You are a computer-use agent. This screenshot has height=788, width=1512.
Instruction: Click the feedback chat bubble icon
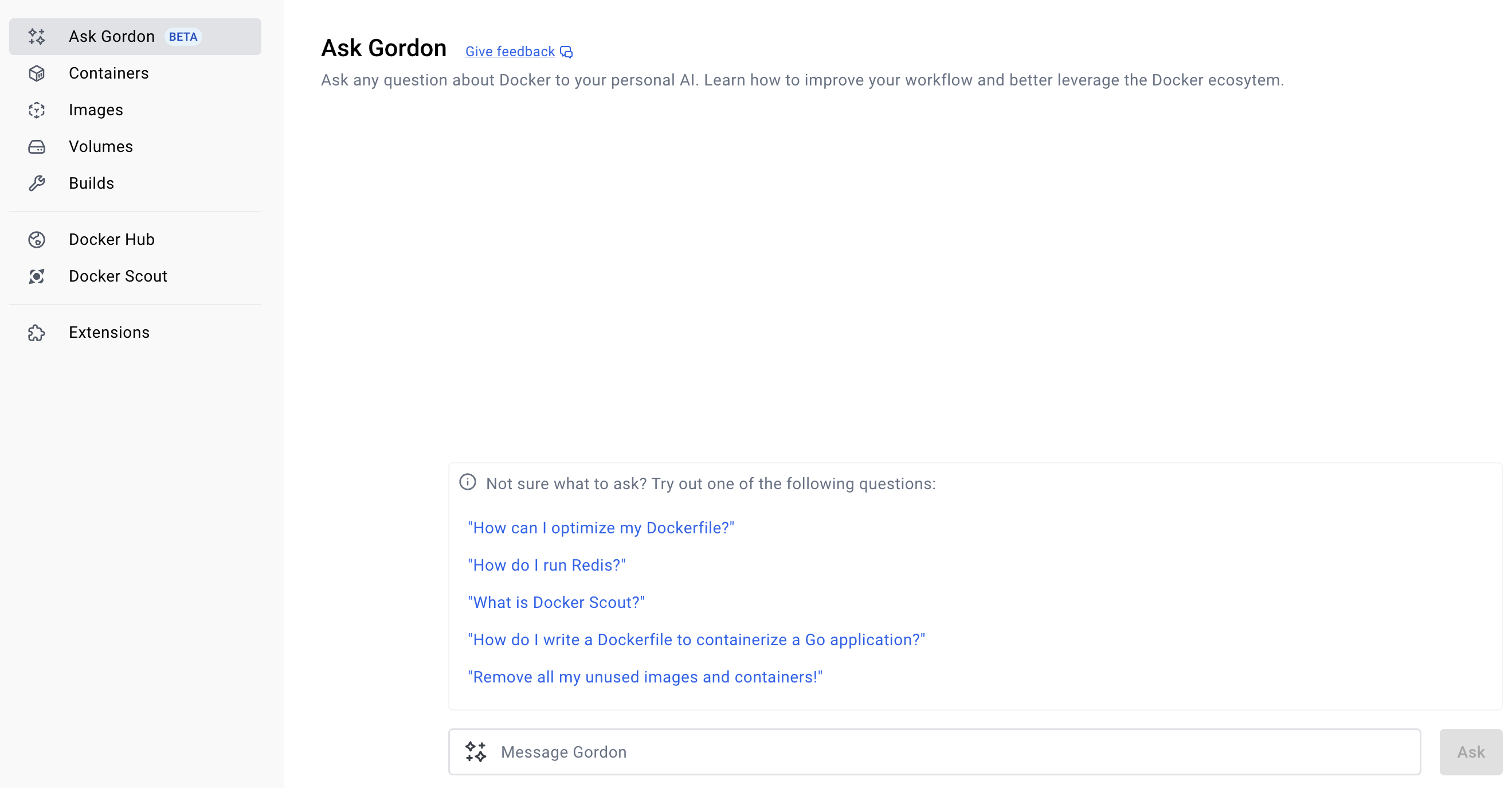pyautogui.click(x=566, y=52)
